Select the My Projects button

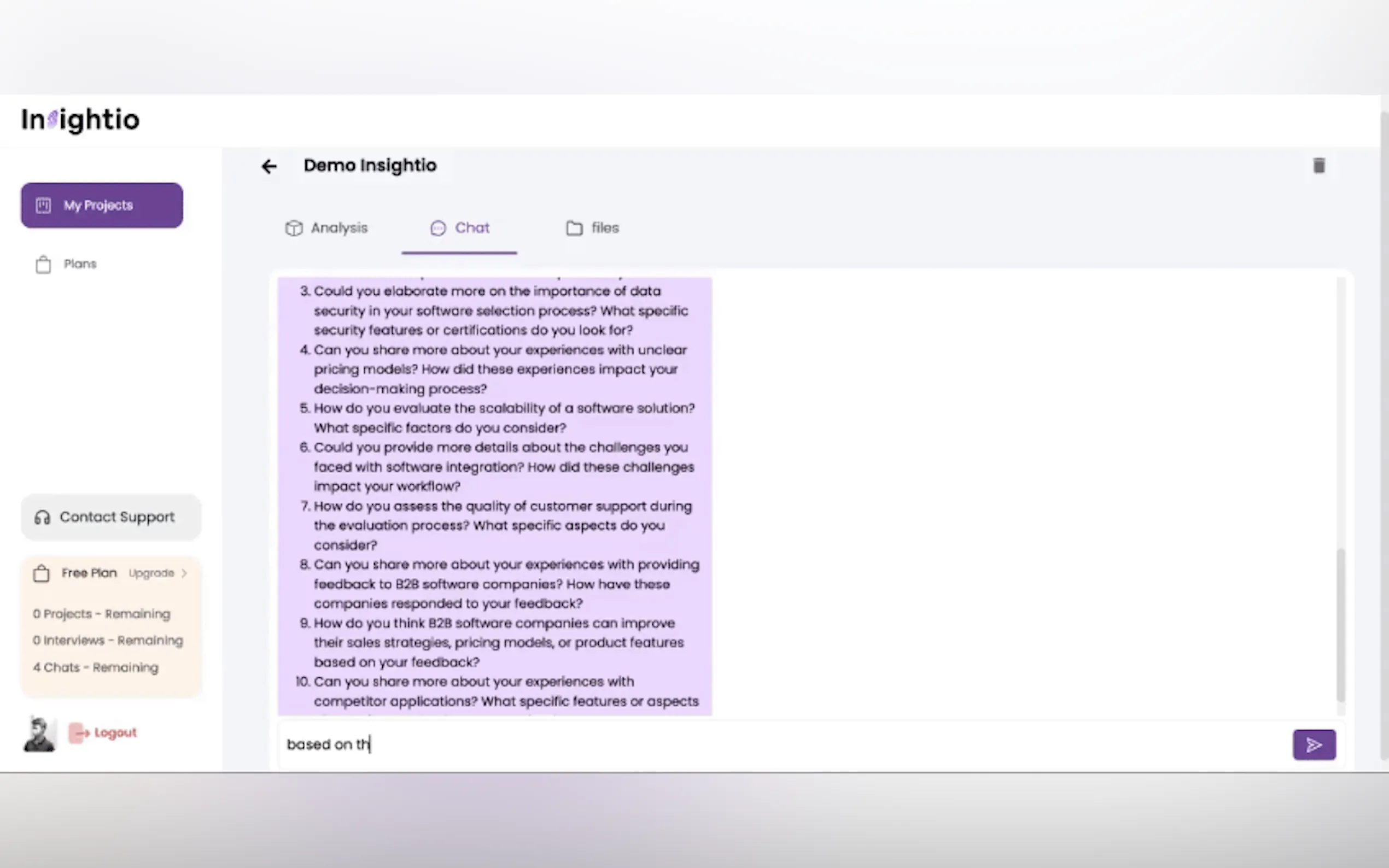point(102,205)
